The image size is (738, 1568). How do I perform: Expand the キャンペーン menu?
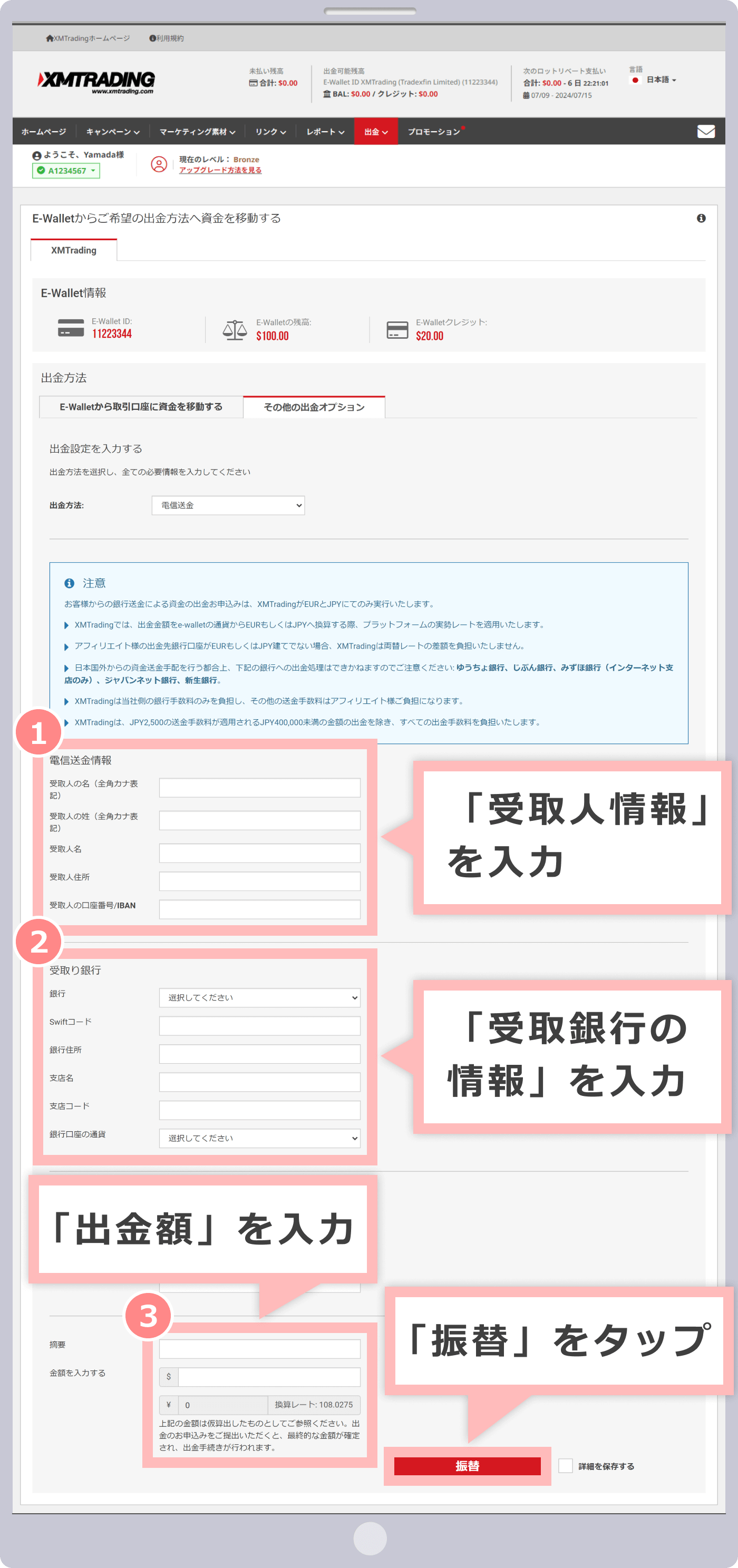pyautogui.click(x=113, y=132)
